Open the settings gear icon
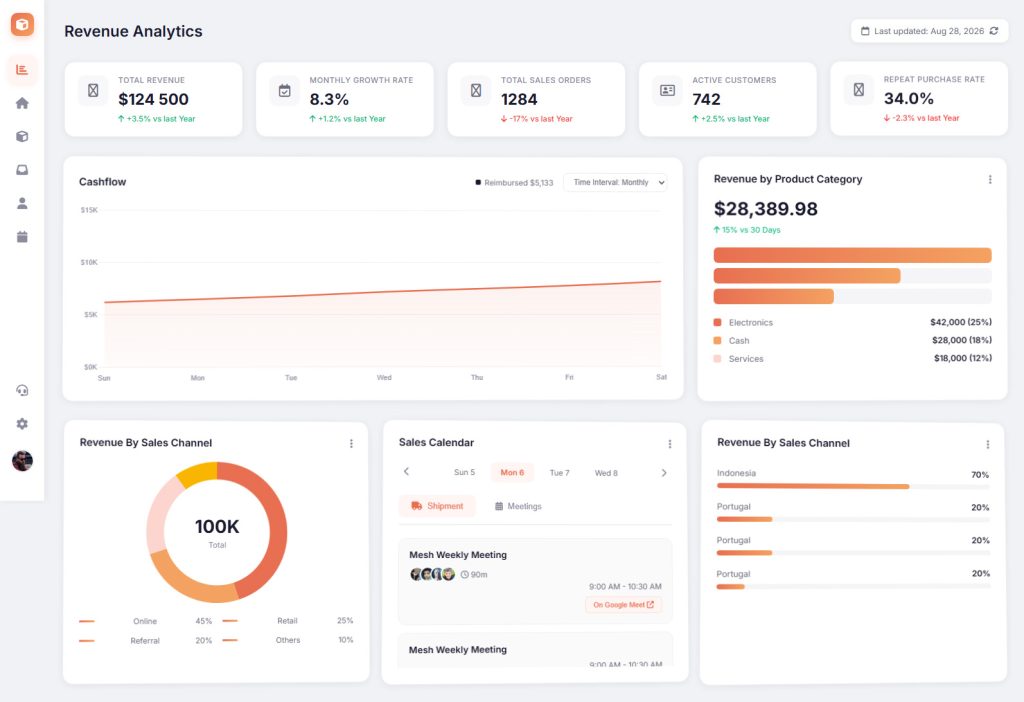Screen dimensions: 1024x702 (x=22, y=424)
